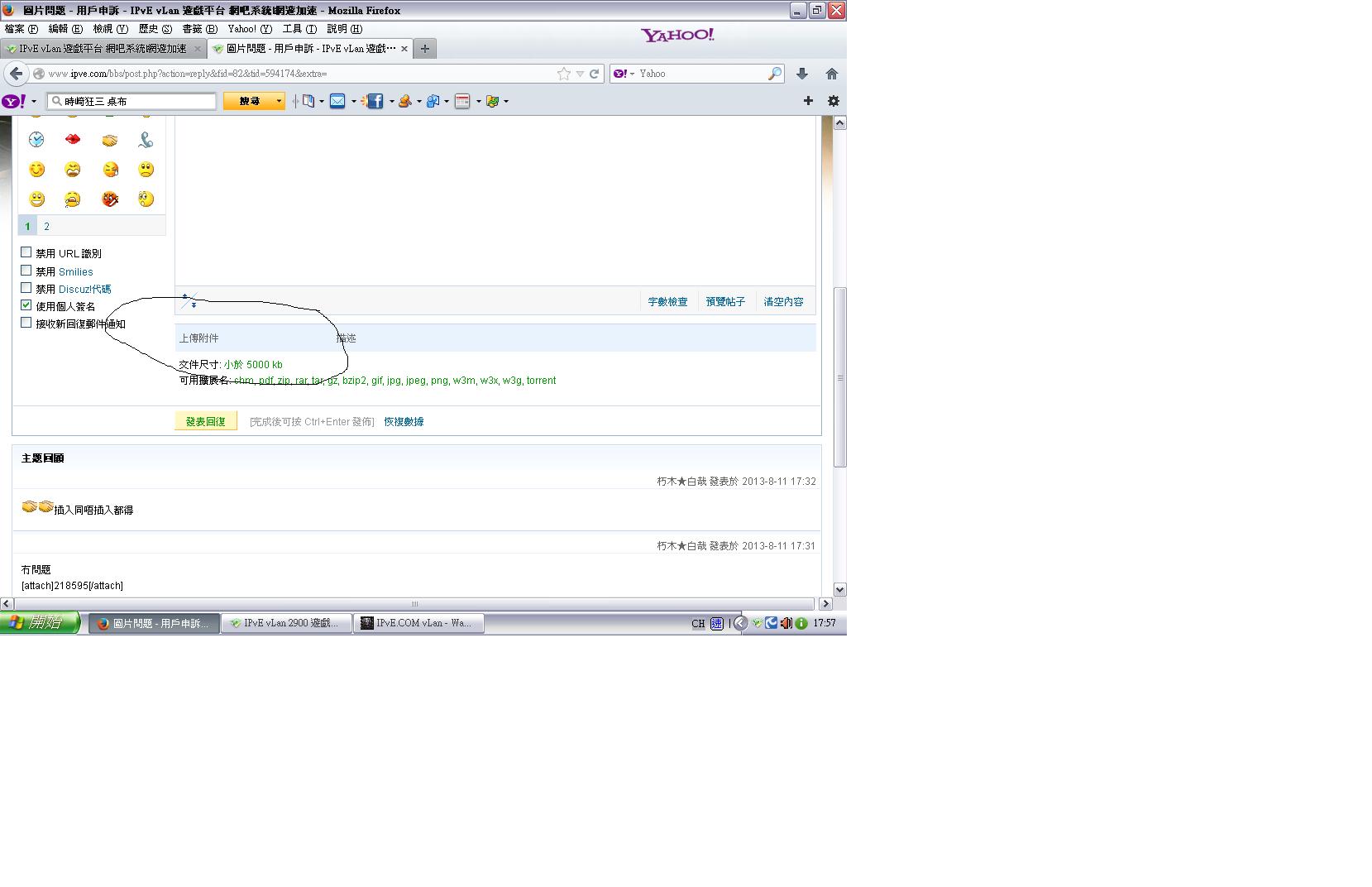1372x887 pixels.
Task: Focus the Yahoo toolbar search field
Action: (x=131, y=101)
